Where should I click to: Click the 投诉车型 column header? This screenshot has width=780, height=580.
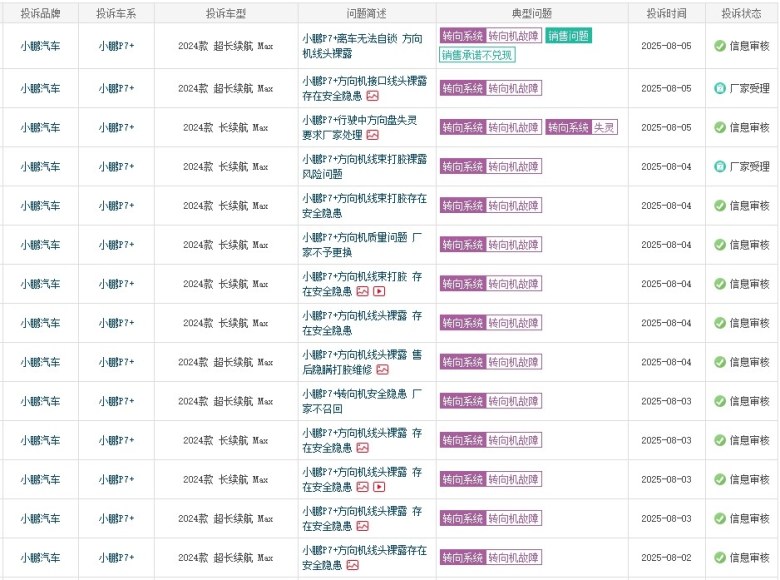pos(226,13)
